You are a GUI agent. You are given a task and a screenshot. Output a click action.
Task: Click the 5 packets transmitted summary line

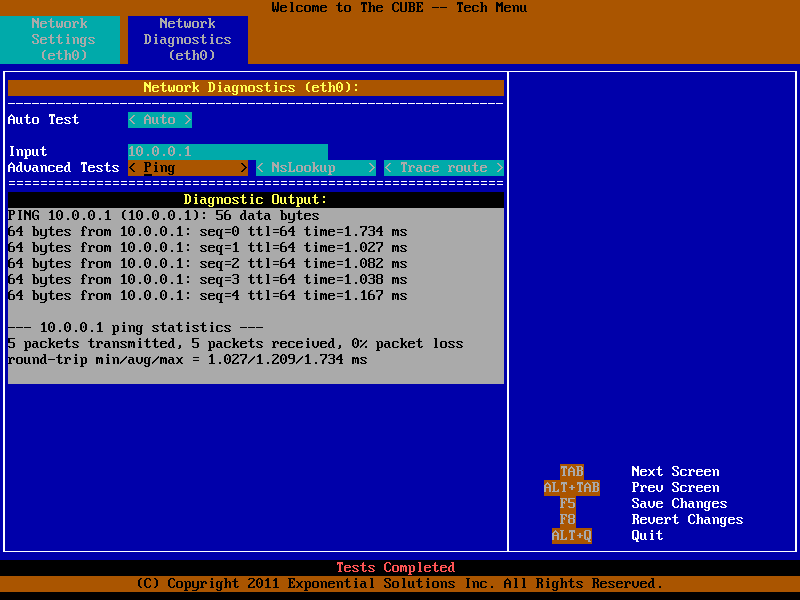coord(236,343)
